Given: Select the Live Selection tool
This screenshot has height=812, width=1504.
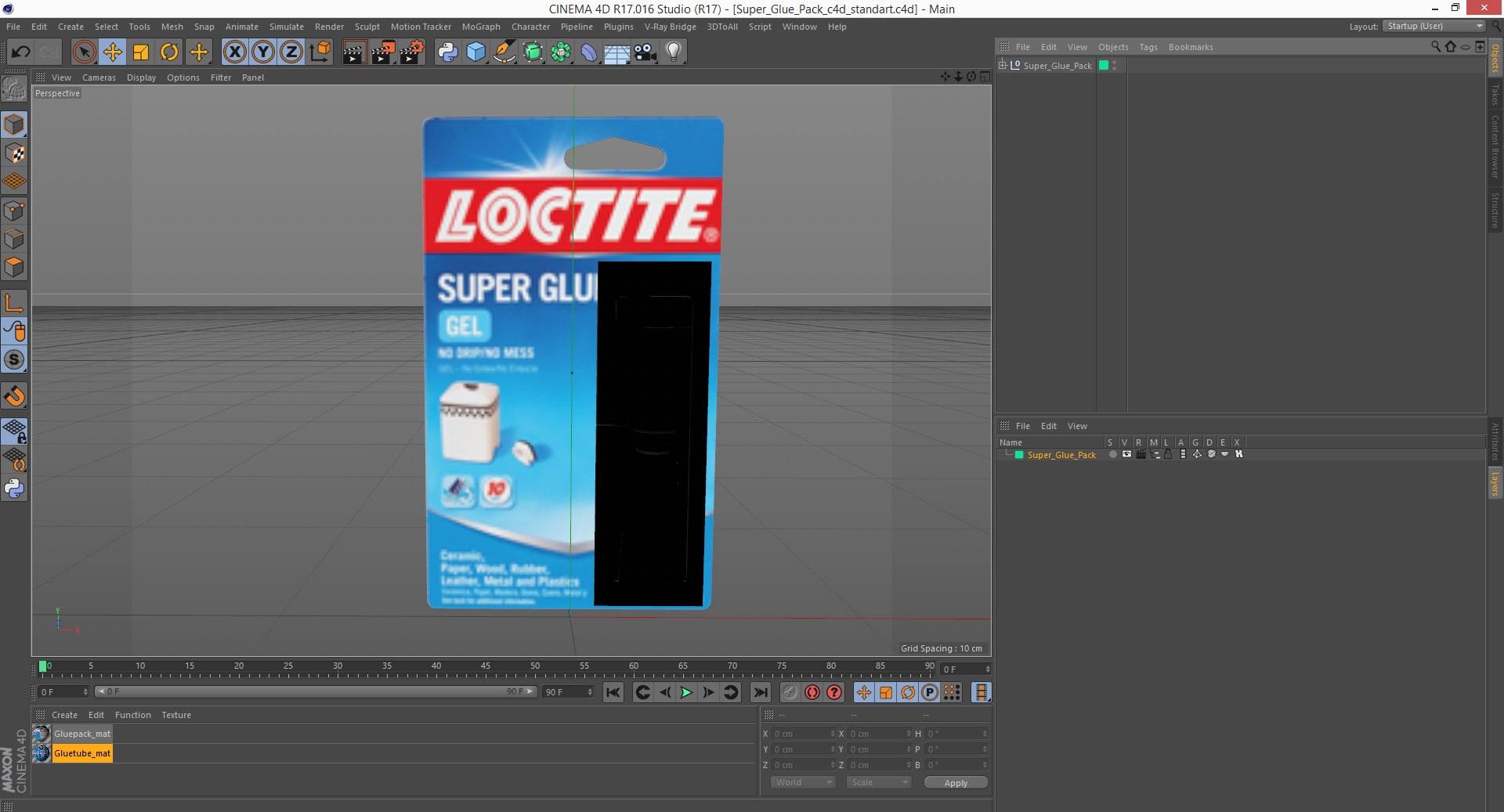Looking at the screenshot, I should click(84, 52).
